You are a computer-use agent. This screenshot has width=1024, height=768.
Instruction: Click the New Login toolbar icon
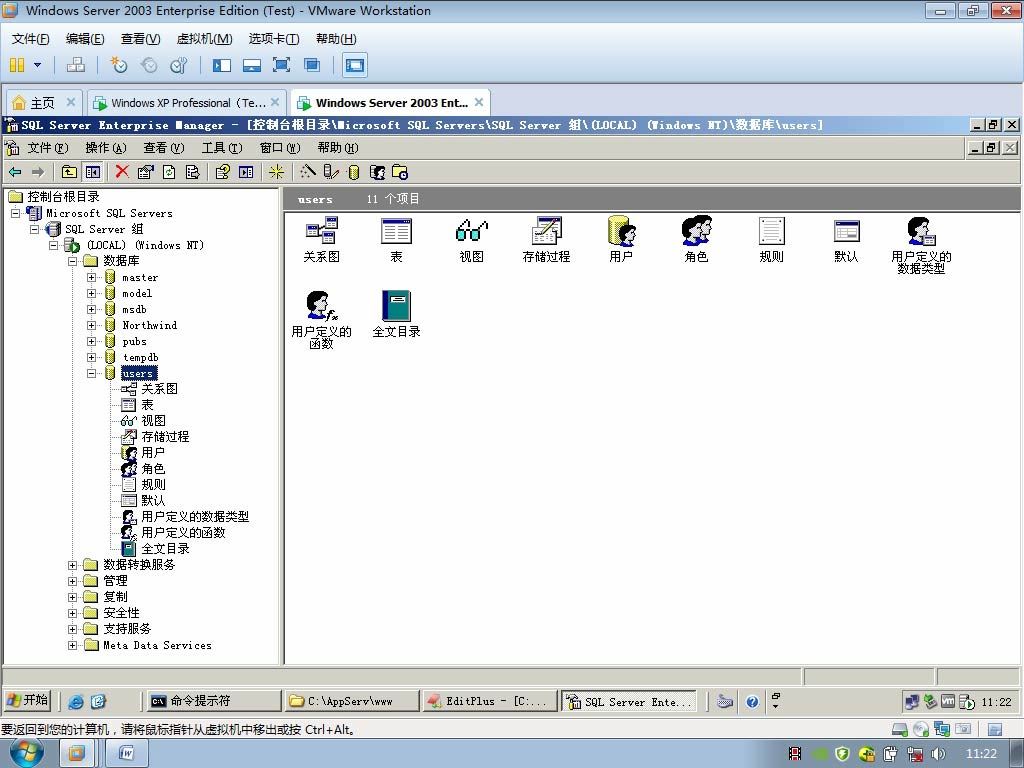377,172
